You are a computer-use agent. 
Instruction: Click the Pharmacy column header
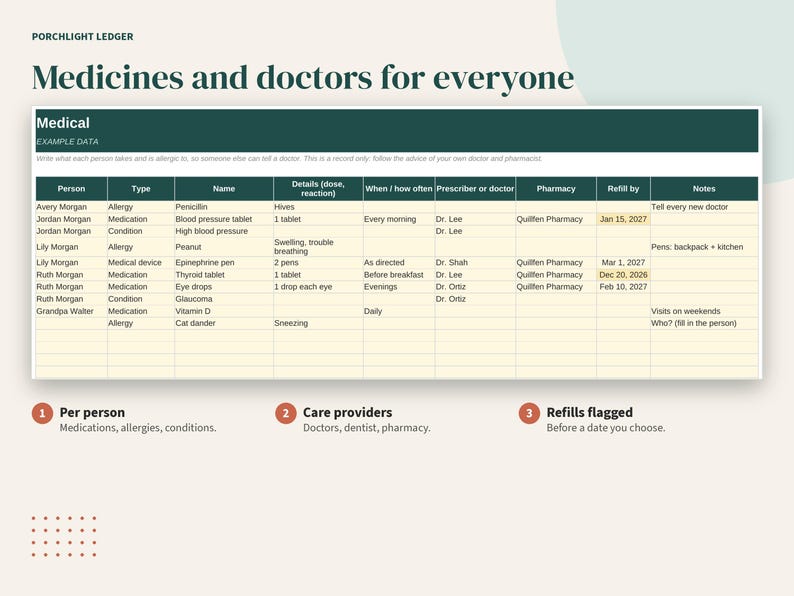(556, 188)
